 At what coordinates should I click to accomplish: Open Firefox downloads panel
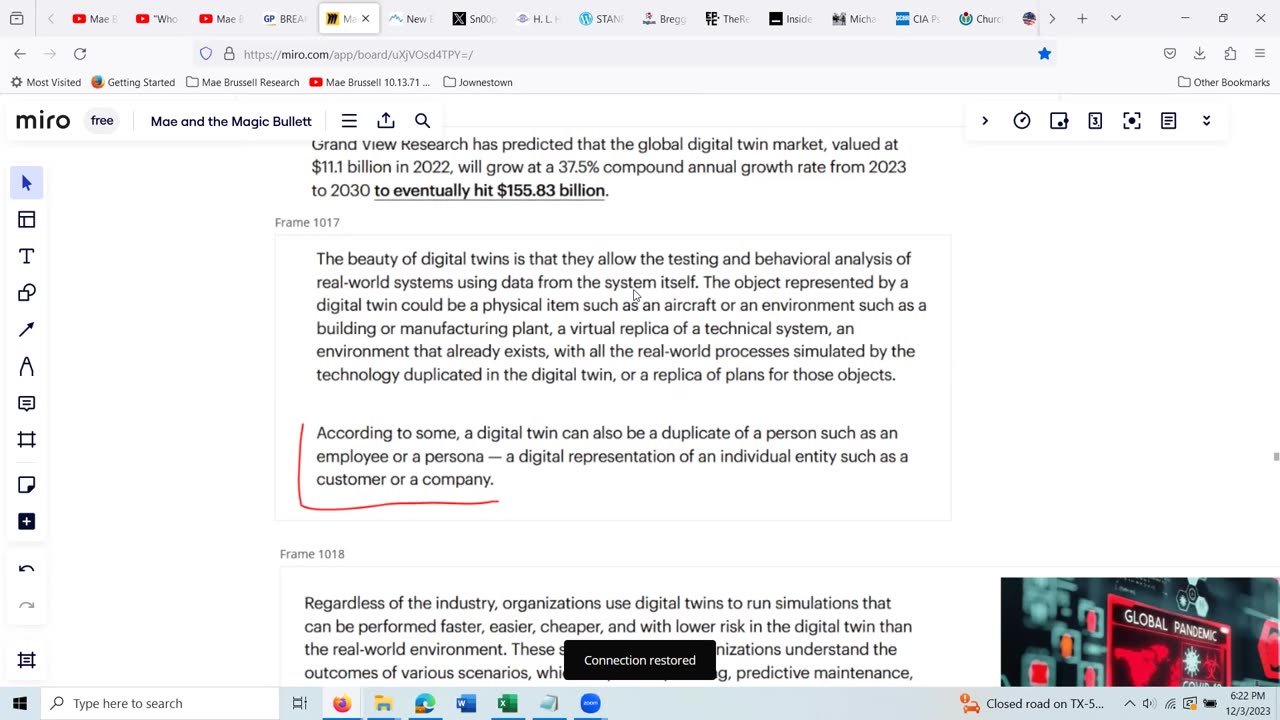coord(1200,54)
